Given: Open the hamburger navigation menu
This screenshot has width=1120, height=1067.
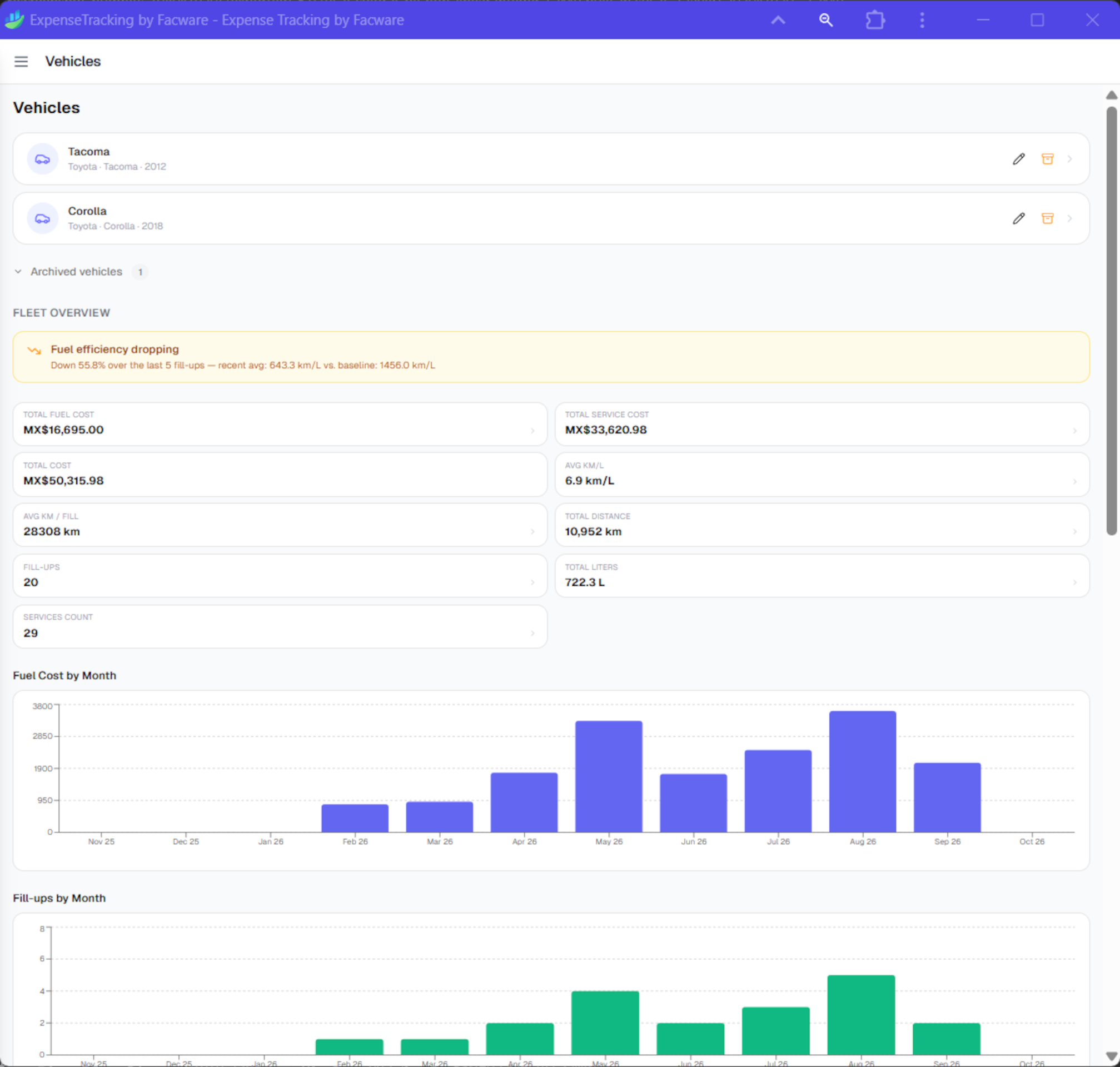Looking at the screenshot, I should tap(21, 62).
